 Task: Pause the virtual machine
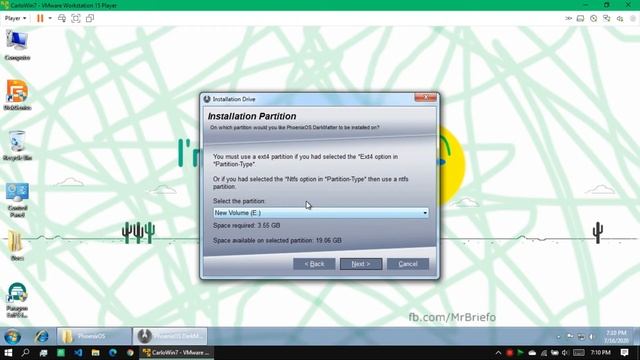[x=40, y=18]
